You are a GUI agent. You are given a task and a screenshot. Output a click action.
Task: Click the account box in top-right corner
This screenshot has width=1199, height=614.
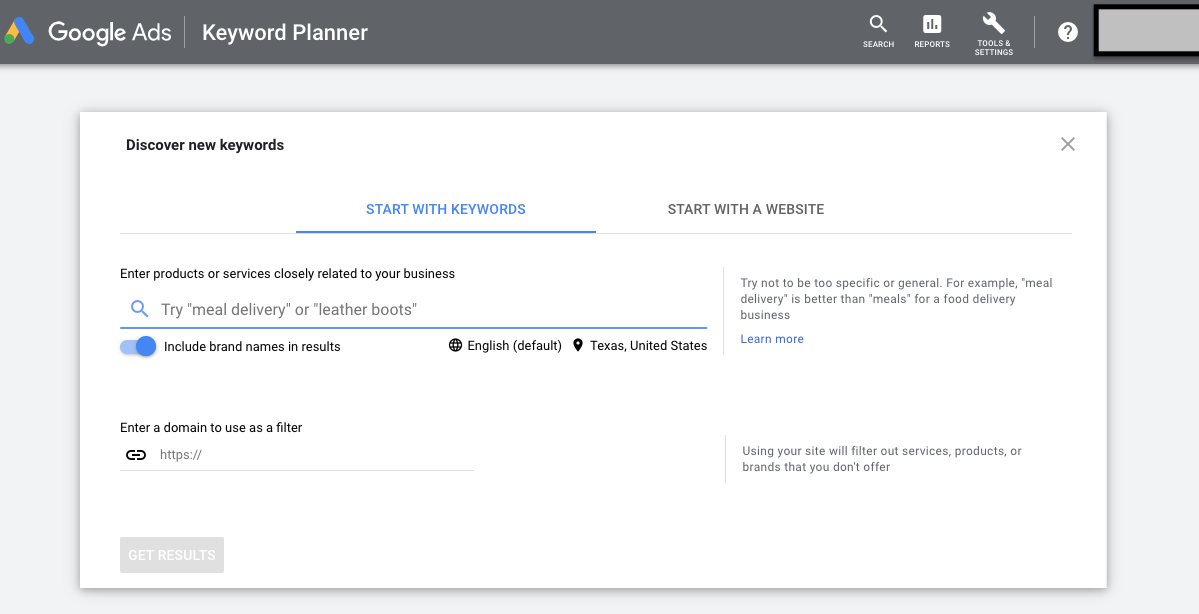[x=1145, y=30]
